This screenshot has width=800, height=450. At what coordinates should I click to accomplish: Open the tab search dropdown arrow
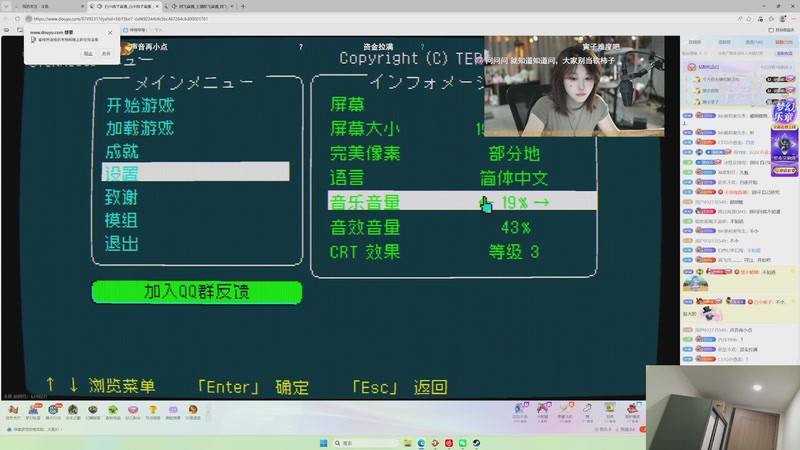(6, 6)
